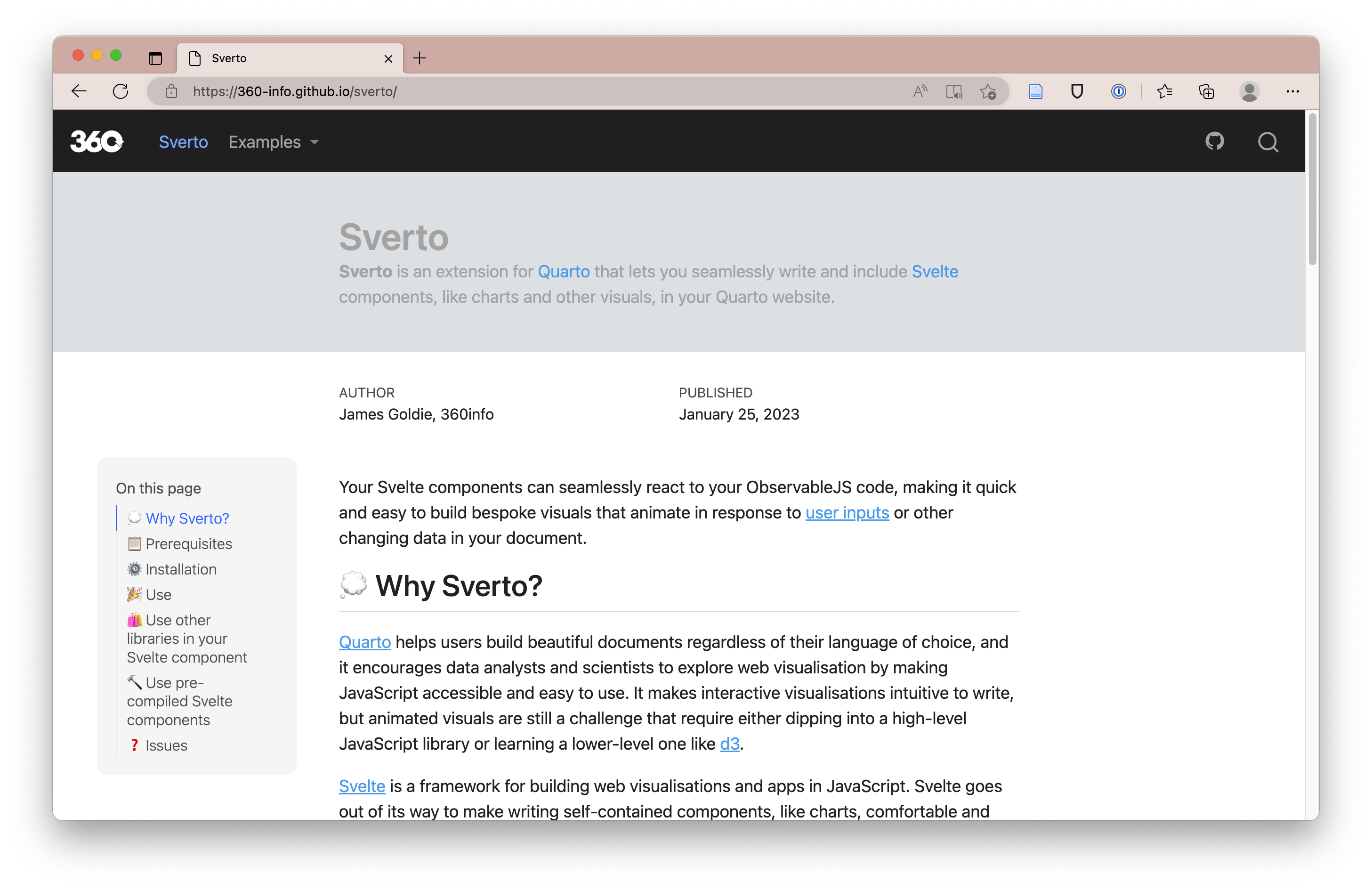This screenshot has height=890, width=1372.
Task: Open browser Settings and more menu
Action: (x=1292, y=91)
